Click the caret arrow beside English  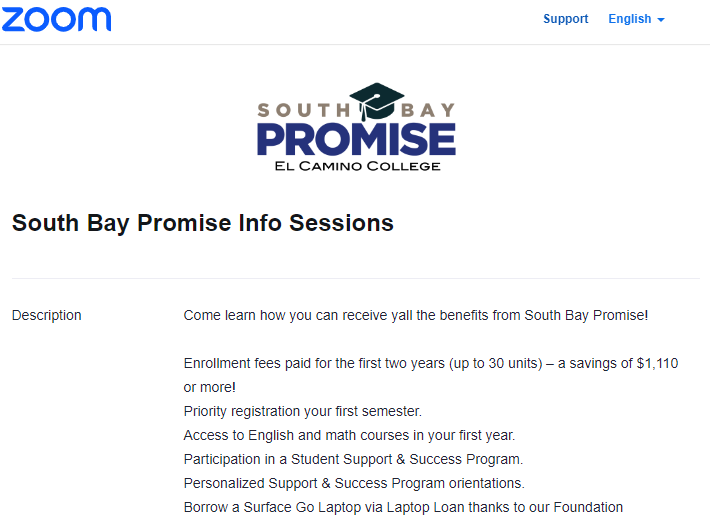pos(661,20)
